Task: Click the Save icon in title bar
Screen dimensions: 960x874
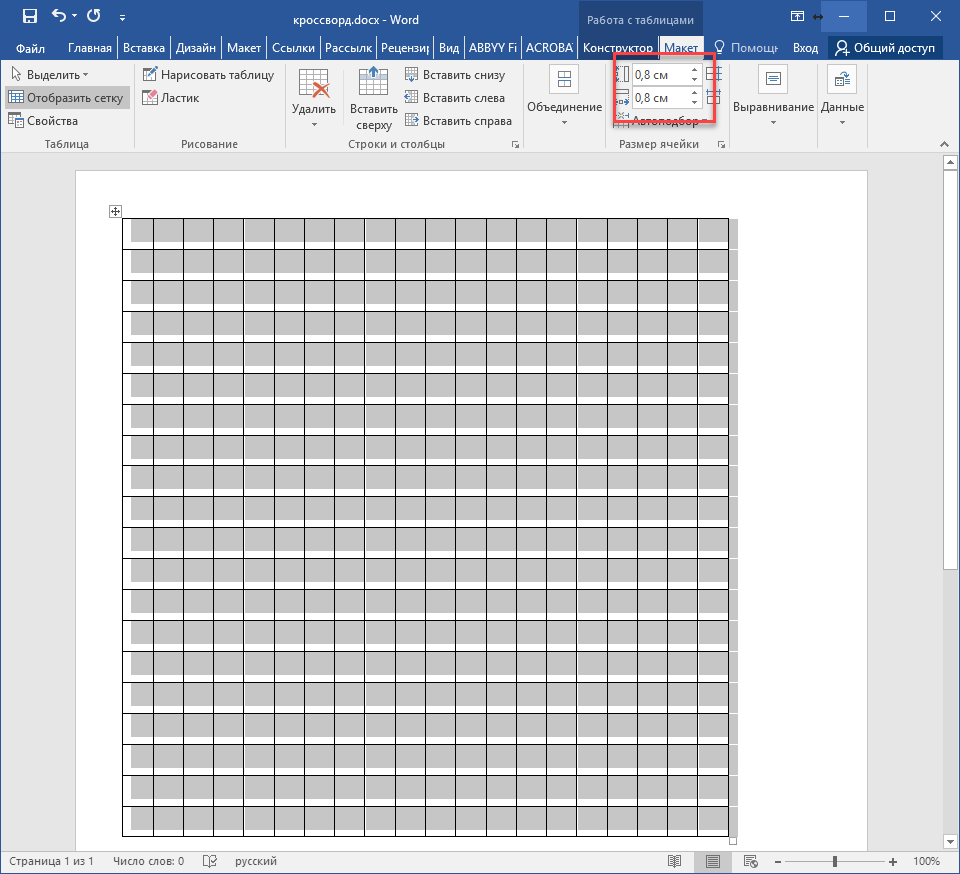Action: 30,16
